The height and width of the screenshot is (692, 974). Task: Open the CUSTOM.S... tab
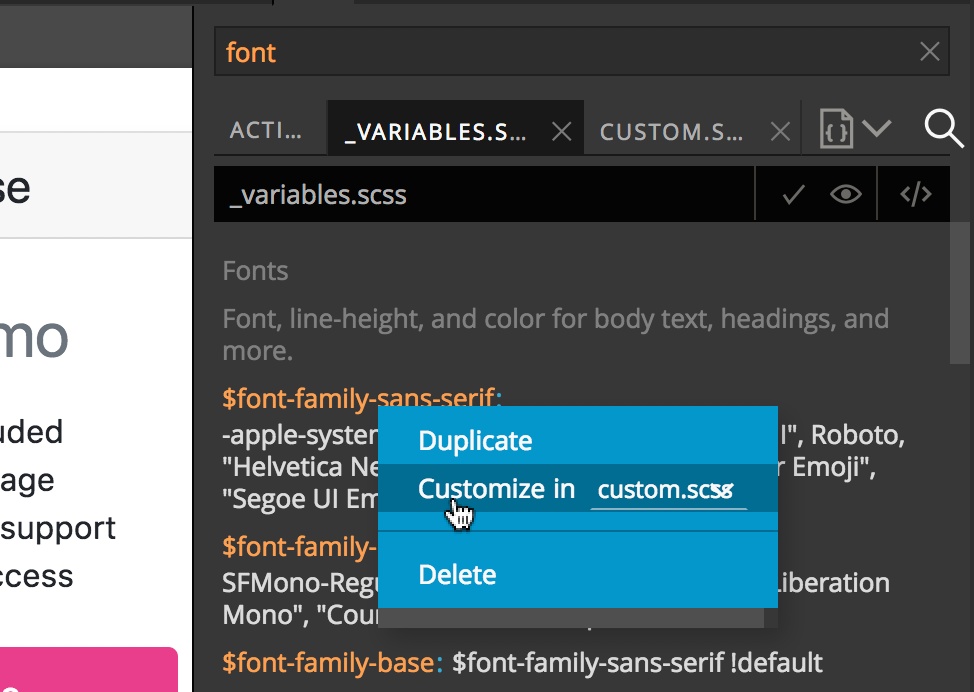[x=671, y=132]
